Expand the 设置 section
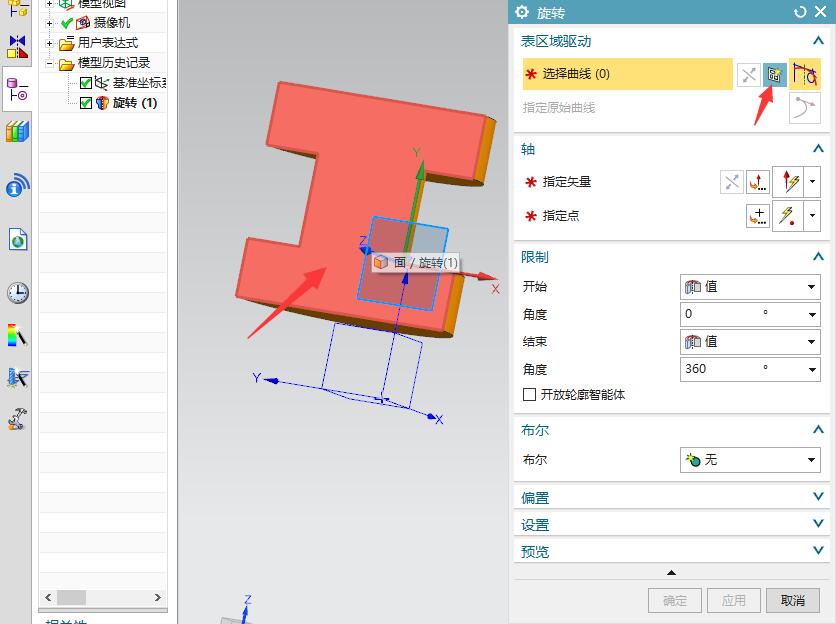Image resolution: width=836 pixels, height=624 pixels. pos(818,524)
